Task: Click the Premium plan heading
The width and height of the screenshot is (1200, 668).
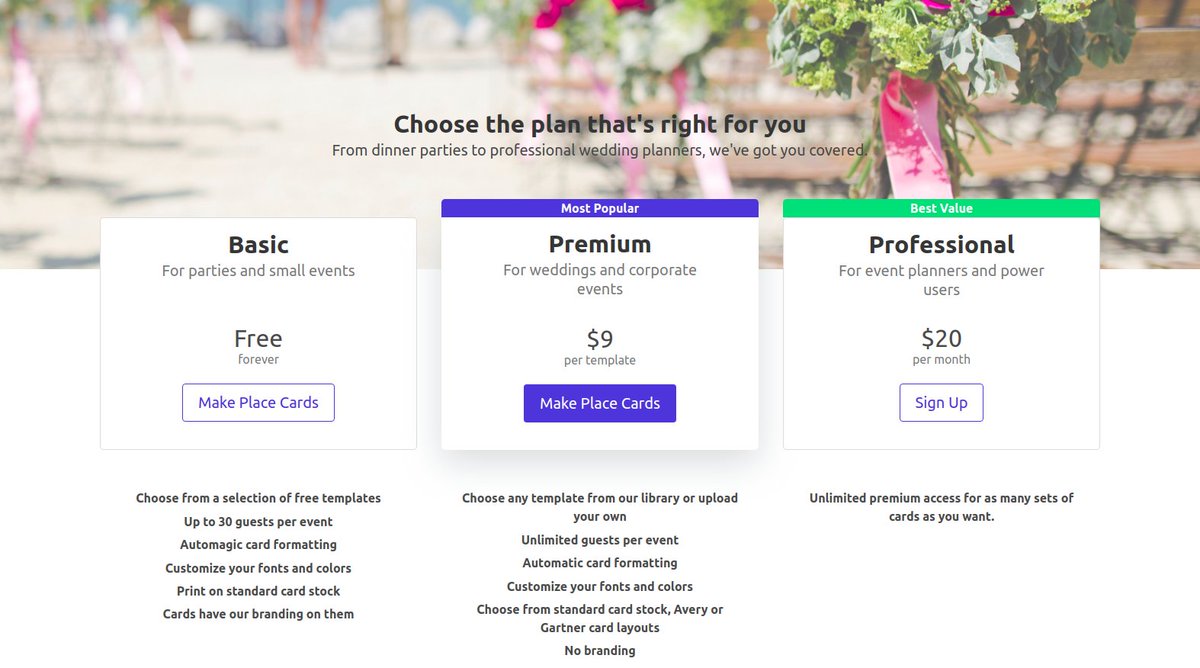Action: (x=600, y=245)
